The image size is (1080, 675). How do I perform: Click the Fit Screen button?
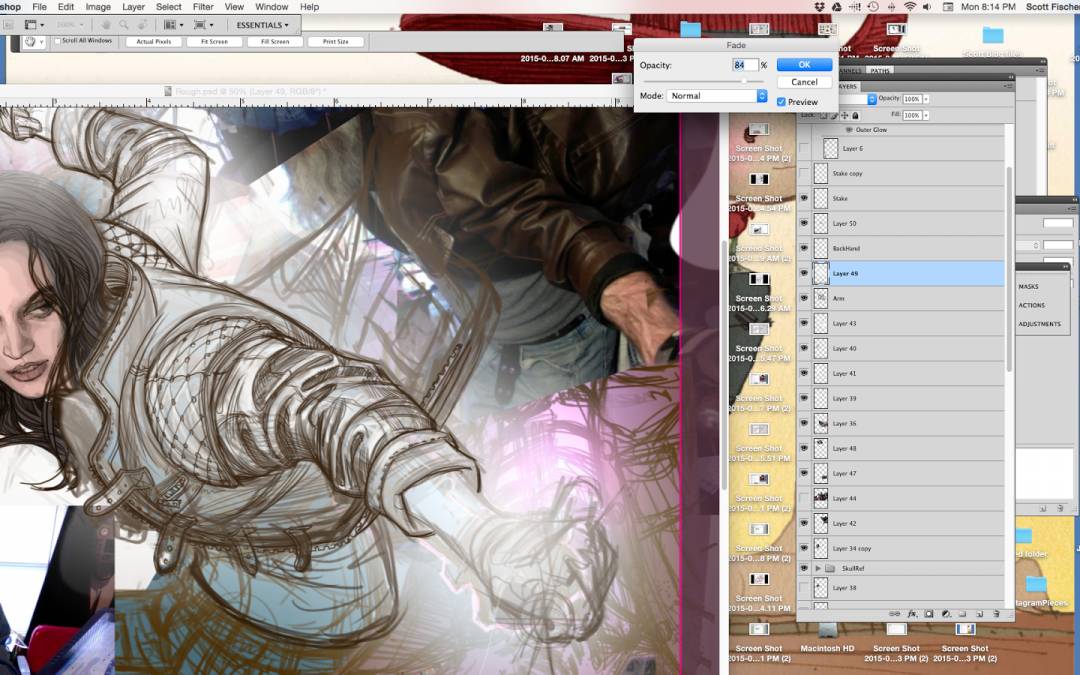(214, 42)
